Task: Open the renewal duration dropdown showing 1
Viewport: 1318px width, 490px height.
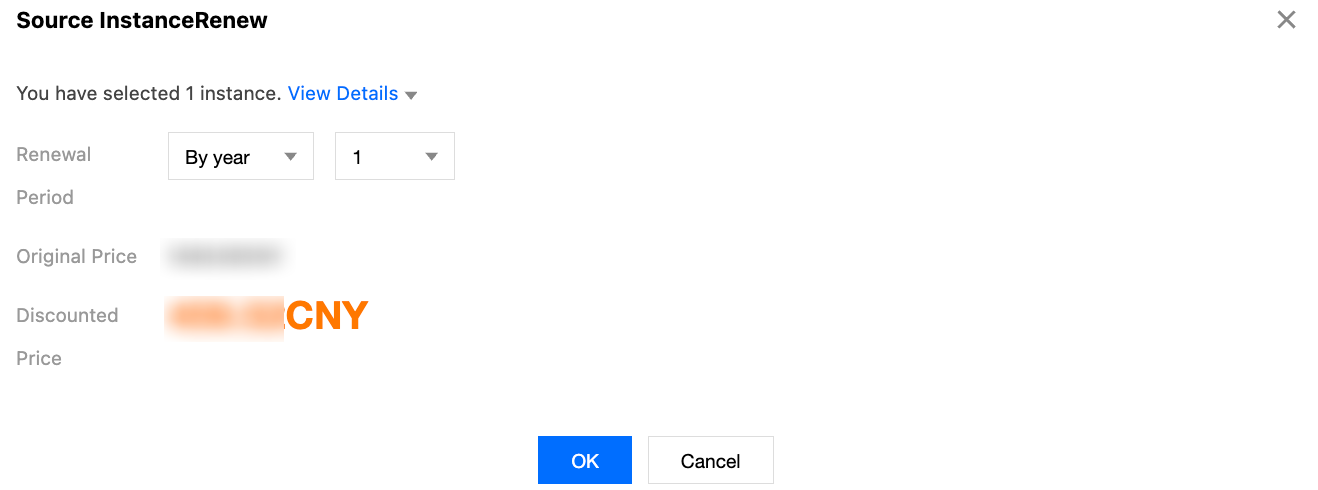Action: 394,157
